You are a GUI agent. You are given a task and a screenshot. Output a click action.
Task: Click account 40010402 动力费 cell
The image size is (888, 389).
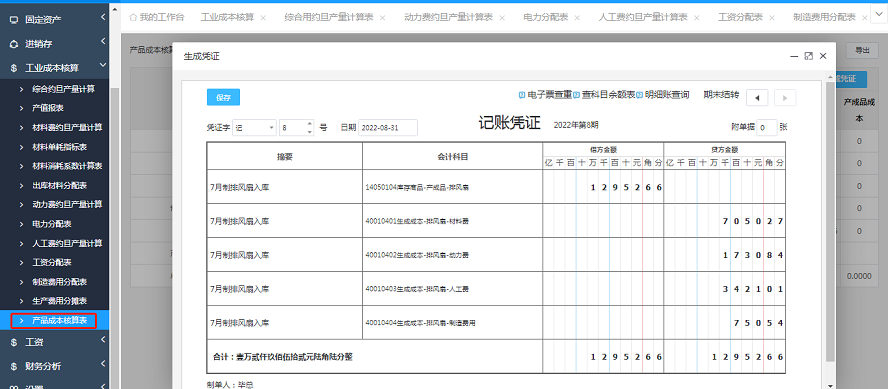pos(452,255)
